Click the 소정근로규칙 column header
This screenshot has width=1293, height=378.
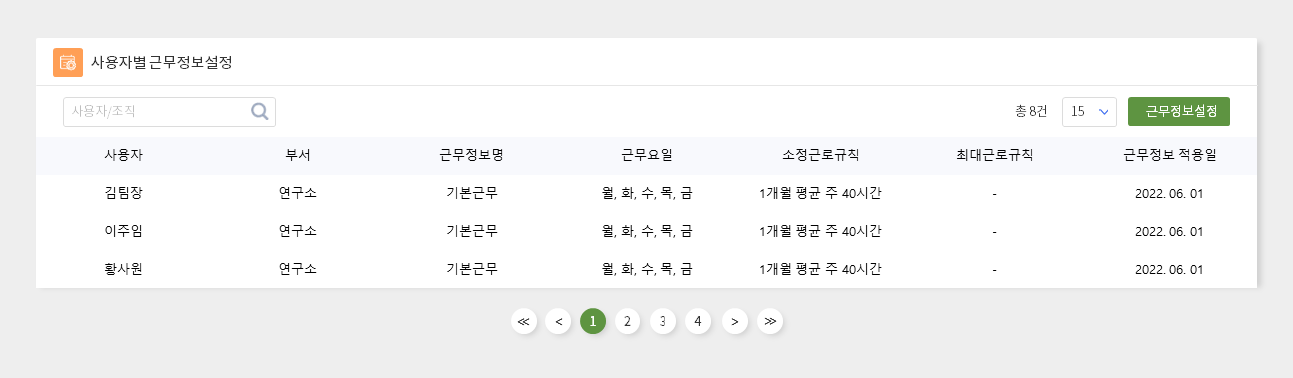(x=820, y=156)
